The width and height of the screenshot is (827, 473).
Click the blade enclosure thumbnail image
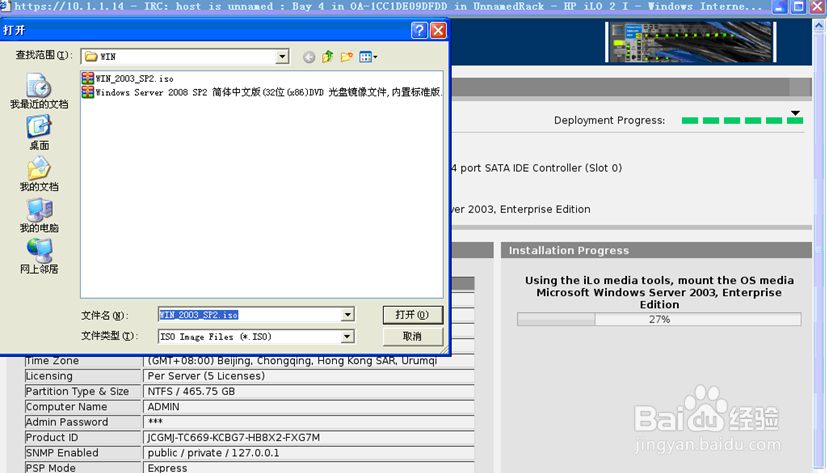point(691,42)
